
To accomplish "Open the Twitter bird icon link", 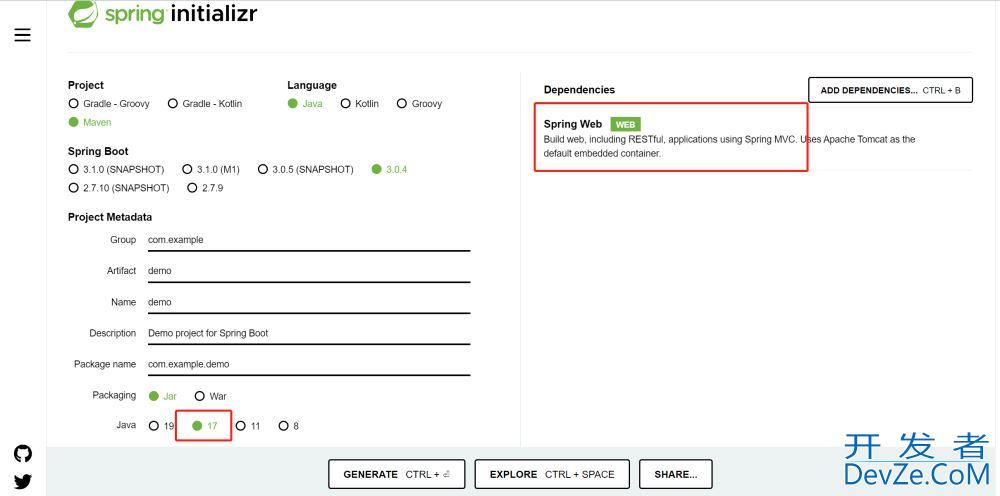I will click(23, 481).
